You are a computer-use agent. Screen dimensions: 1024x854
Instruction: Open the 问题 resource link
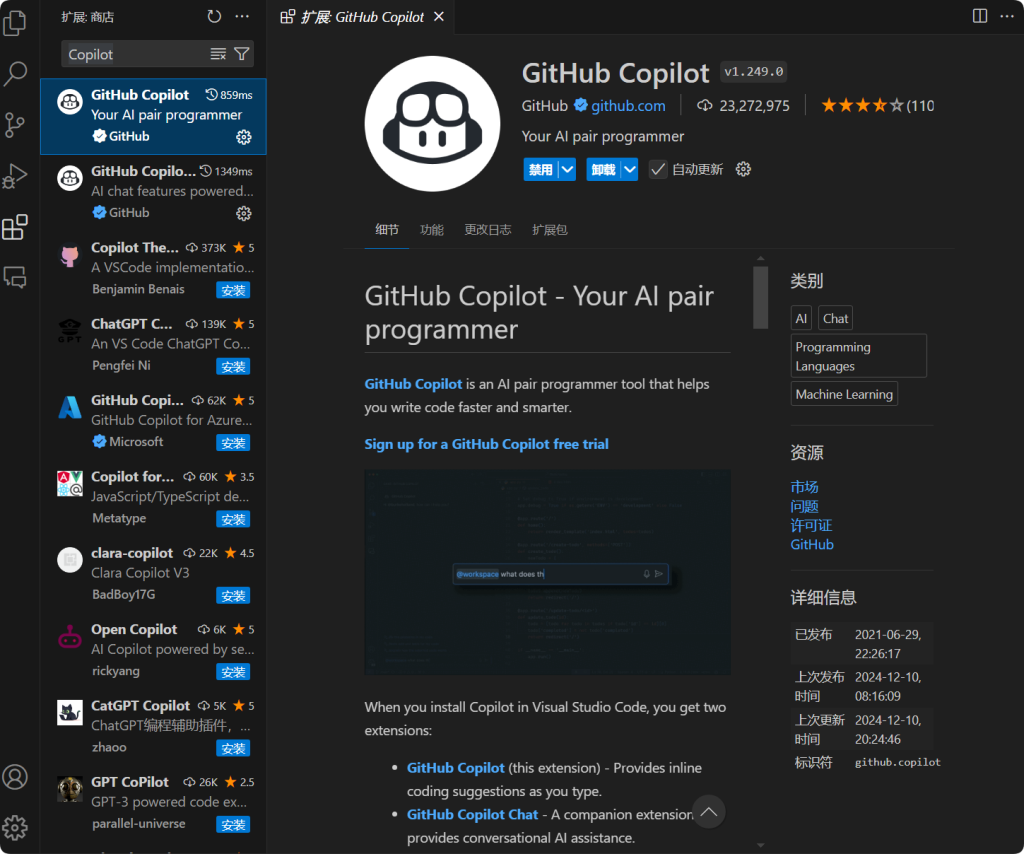804,507
